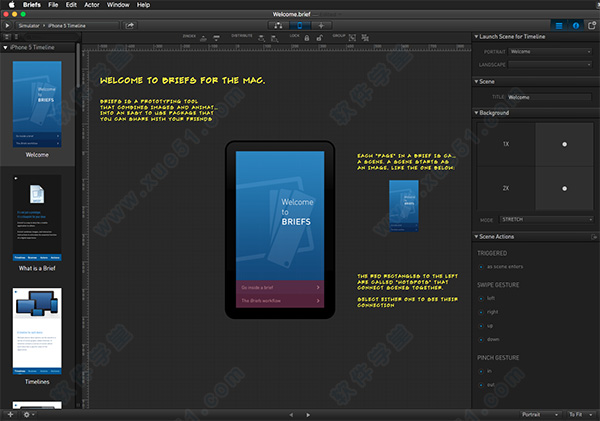
Task: Click the second Distribute icon
Action: coord(274,38)
